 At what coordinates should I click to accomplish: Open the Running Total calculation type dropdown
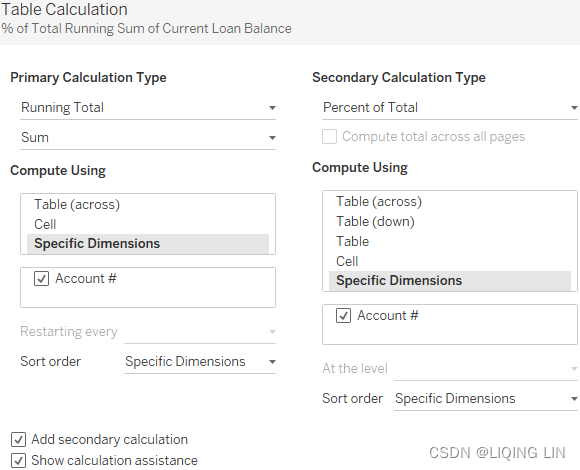click(x=148, y=108)
